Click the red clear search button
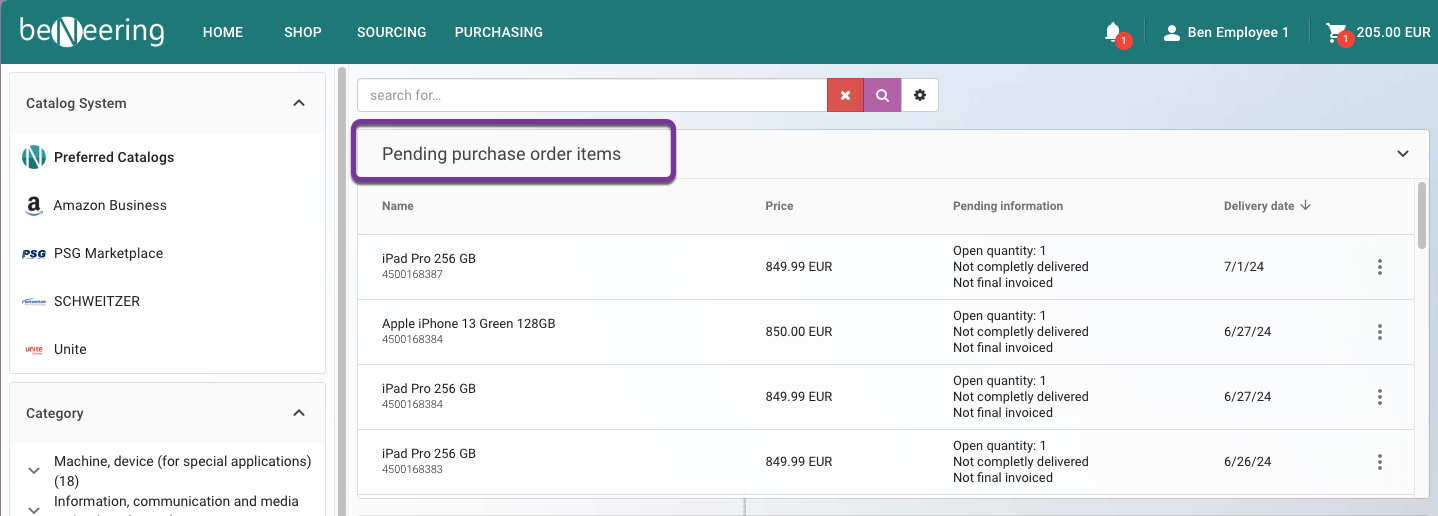This screenshot has width=1438, height=516. pyautogui.click(x=845, y=96)
